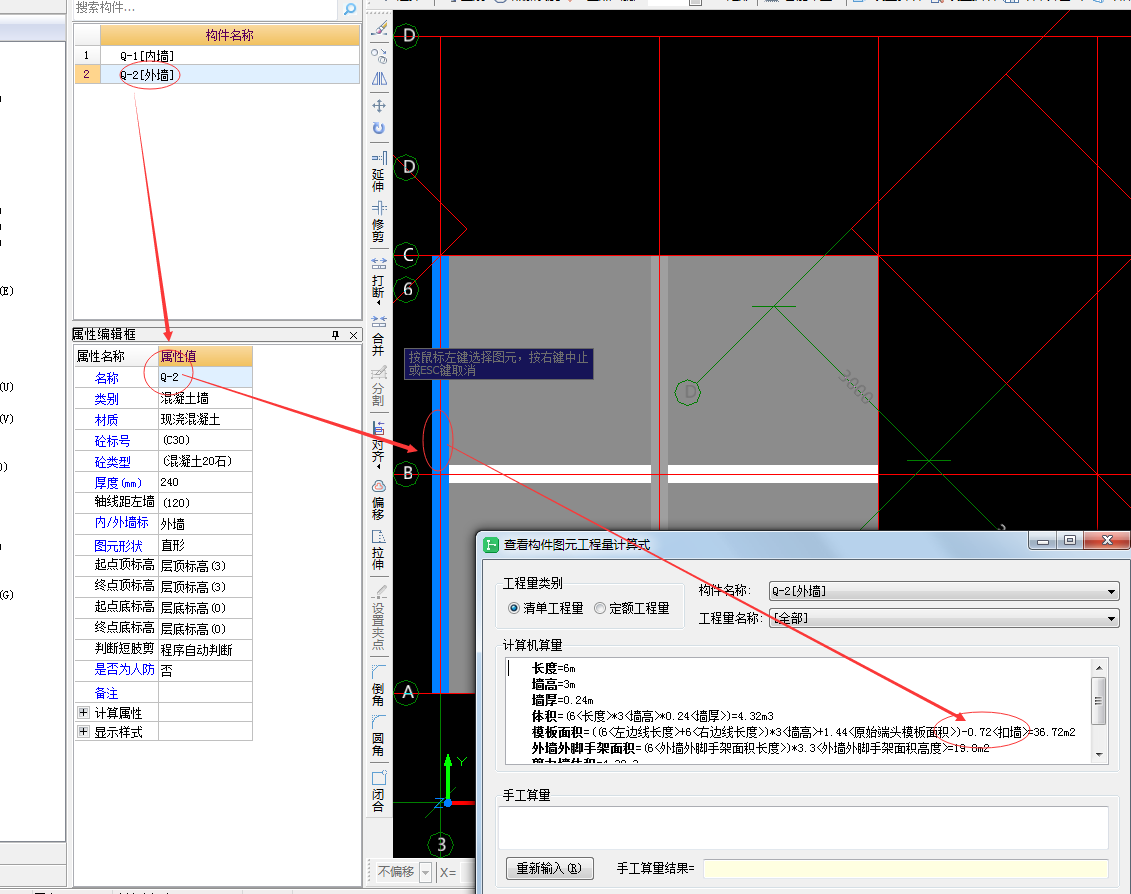Click inside the 手工算量 text area
The width and height of the screenshot is (1131, 894).
(x=803, y=828)
